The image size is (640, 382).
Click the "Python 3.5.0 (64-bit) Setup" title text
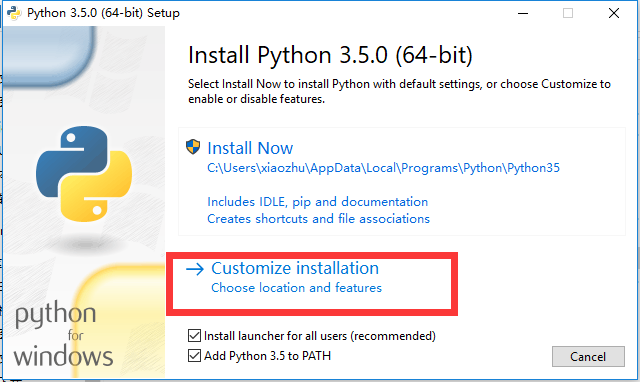click(x=103, y=13)
